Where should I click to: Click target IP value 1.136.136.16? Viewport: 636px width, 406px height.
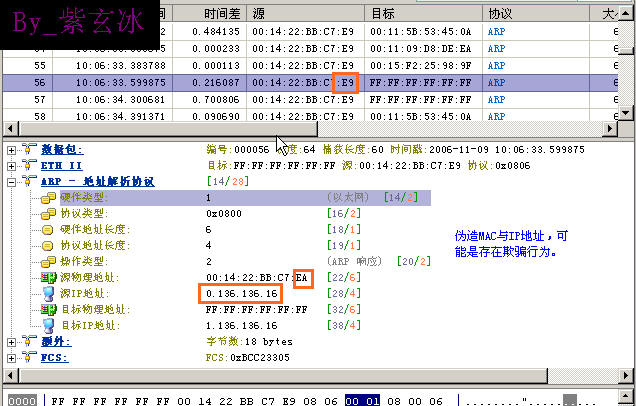point(242,326)
